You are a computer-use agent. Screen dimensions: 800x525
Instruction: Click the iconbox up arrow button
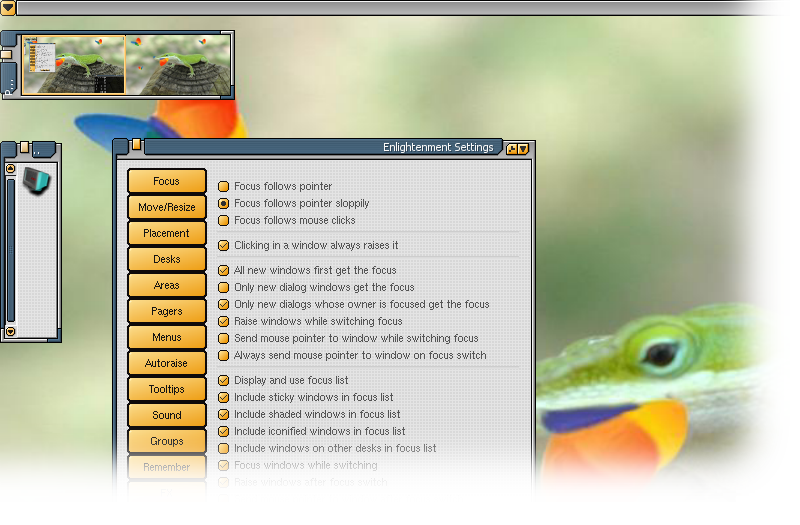pos(10,168)
